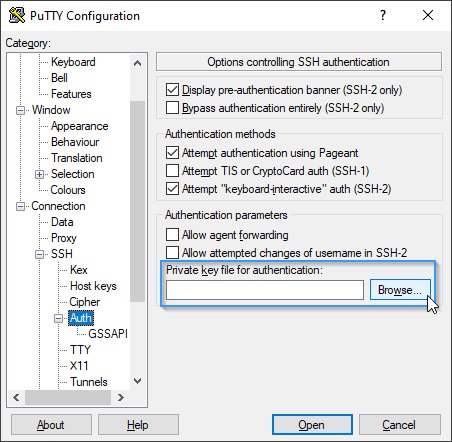Select TTY under SSH
Screen dimensions: 452x442
tap(80, 350)
